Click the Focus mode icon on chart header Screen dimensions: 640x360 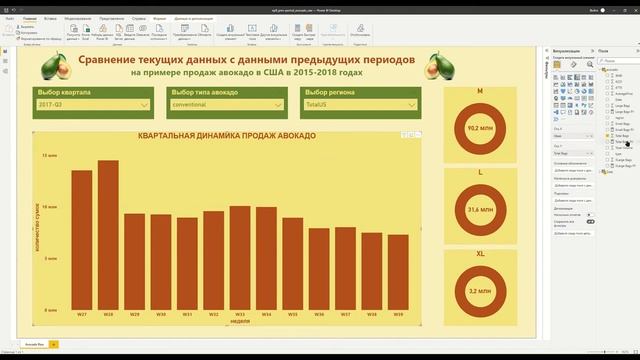pos(411,135)
